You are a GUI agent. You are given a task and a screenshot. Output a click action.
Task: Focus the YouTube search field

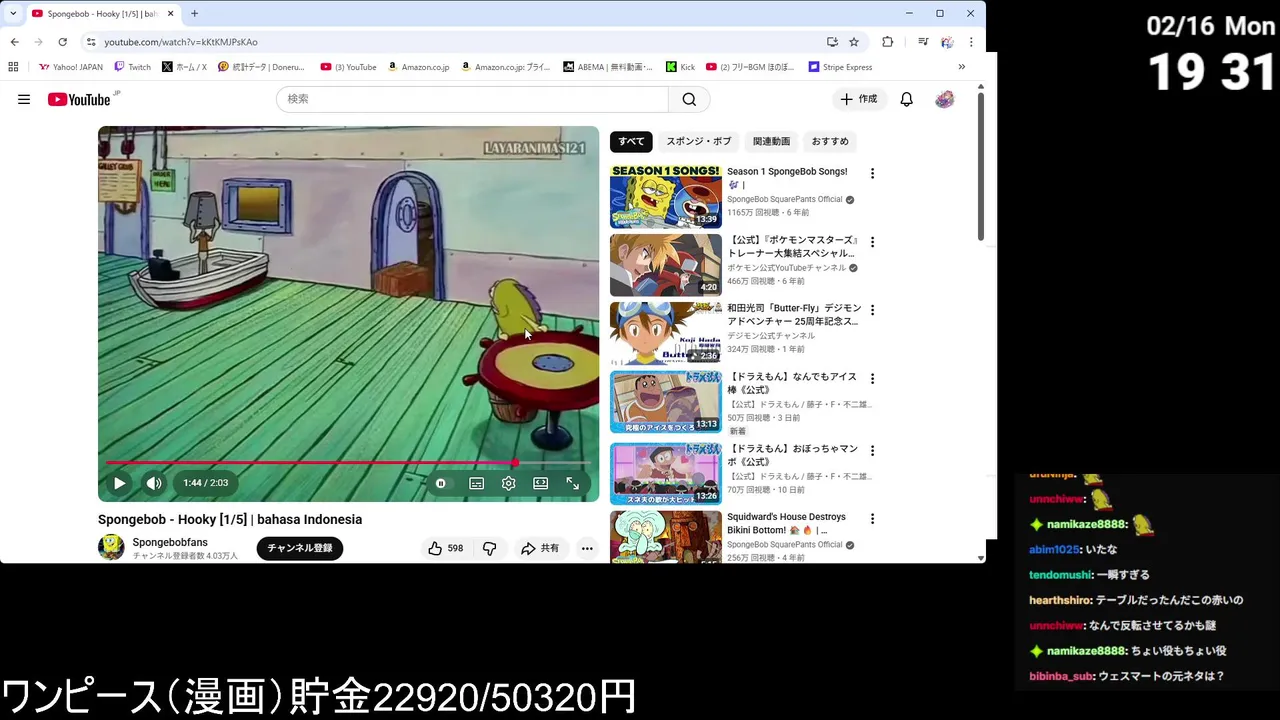point(472,99)
